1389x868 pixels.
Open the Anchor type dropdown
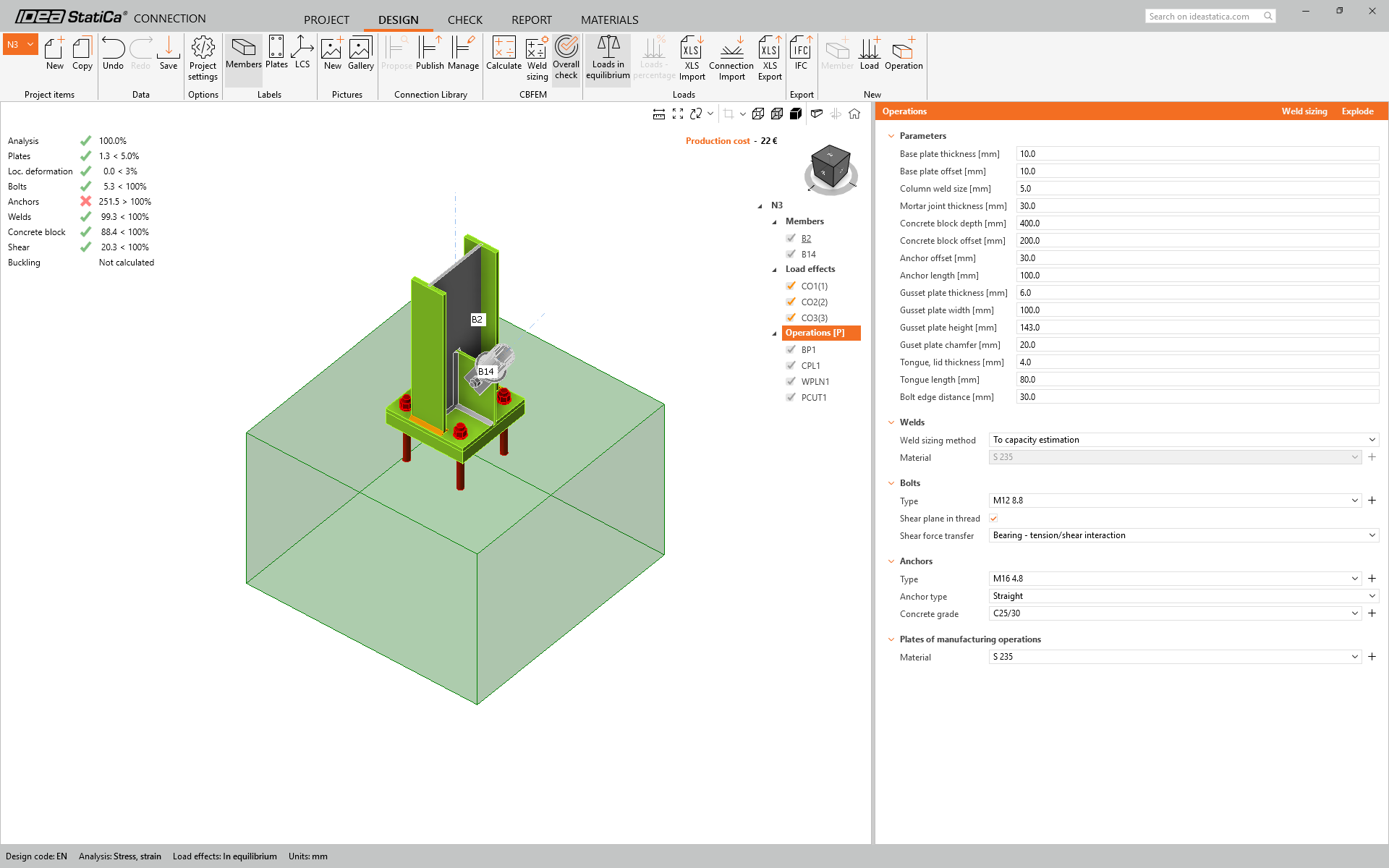1183,596
